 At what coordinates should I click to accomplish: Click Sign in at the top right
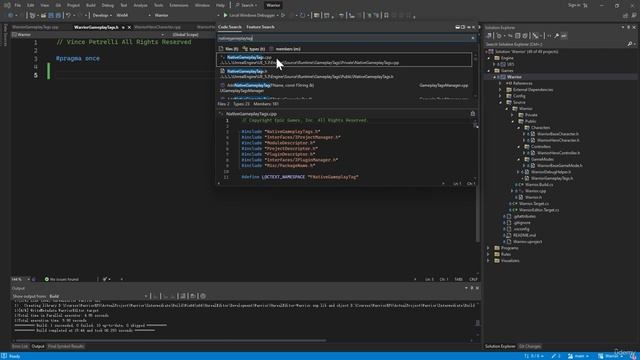tap(574, 5)
